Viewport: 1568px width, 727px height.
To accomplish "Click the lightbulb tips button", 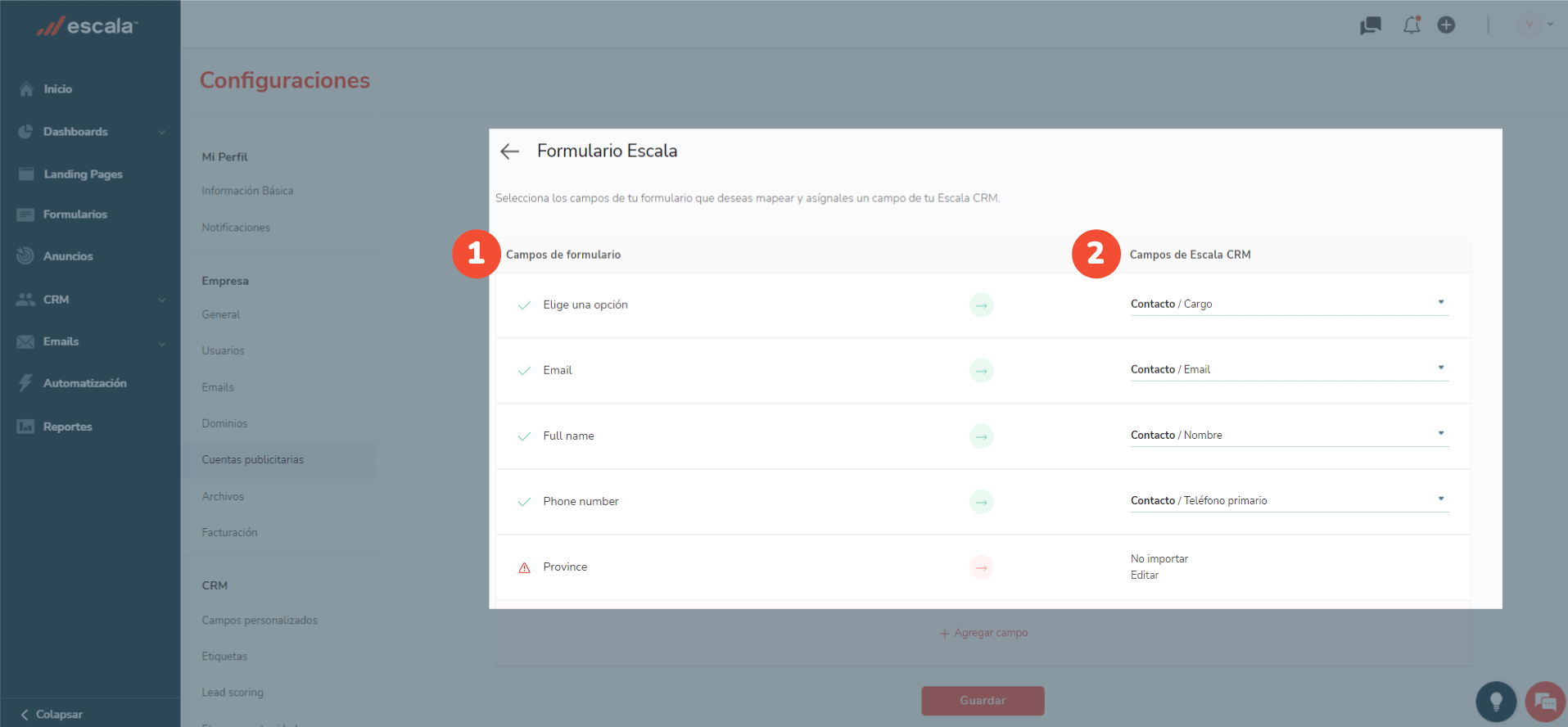I will 1496,702.
